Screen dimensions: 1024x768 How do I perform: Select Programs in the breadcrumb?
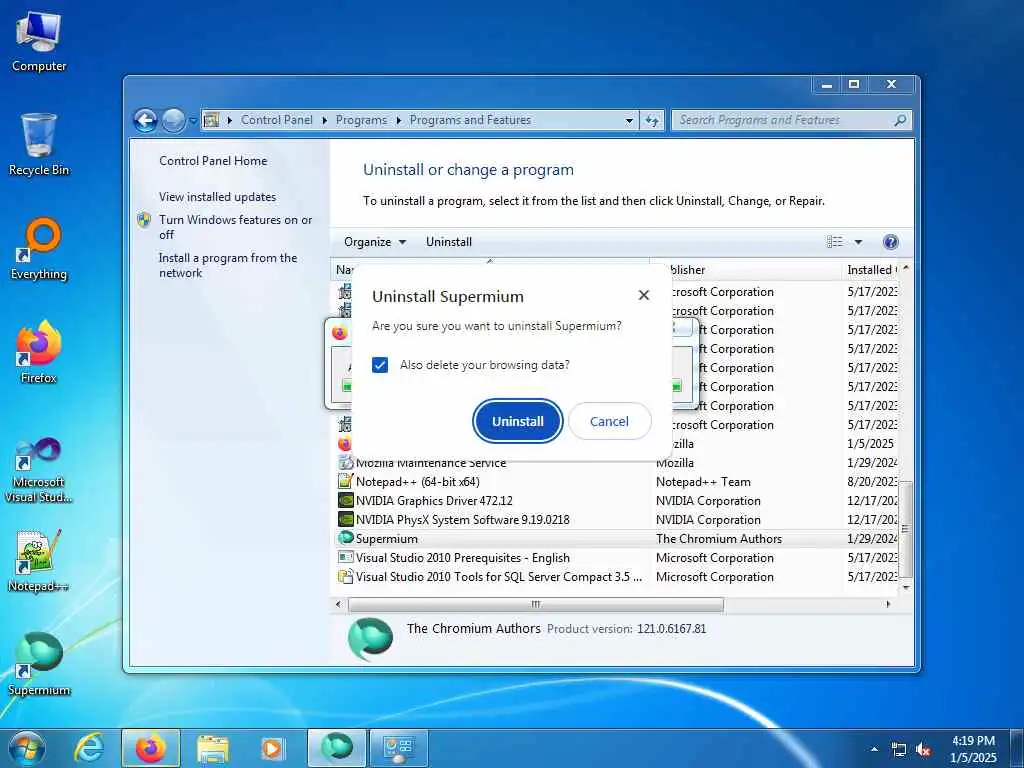[361, 120]
